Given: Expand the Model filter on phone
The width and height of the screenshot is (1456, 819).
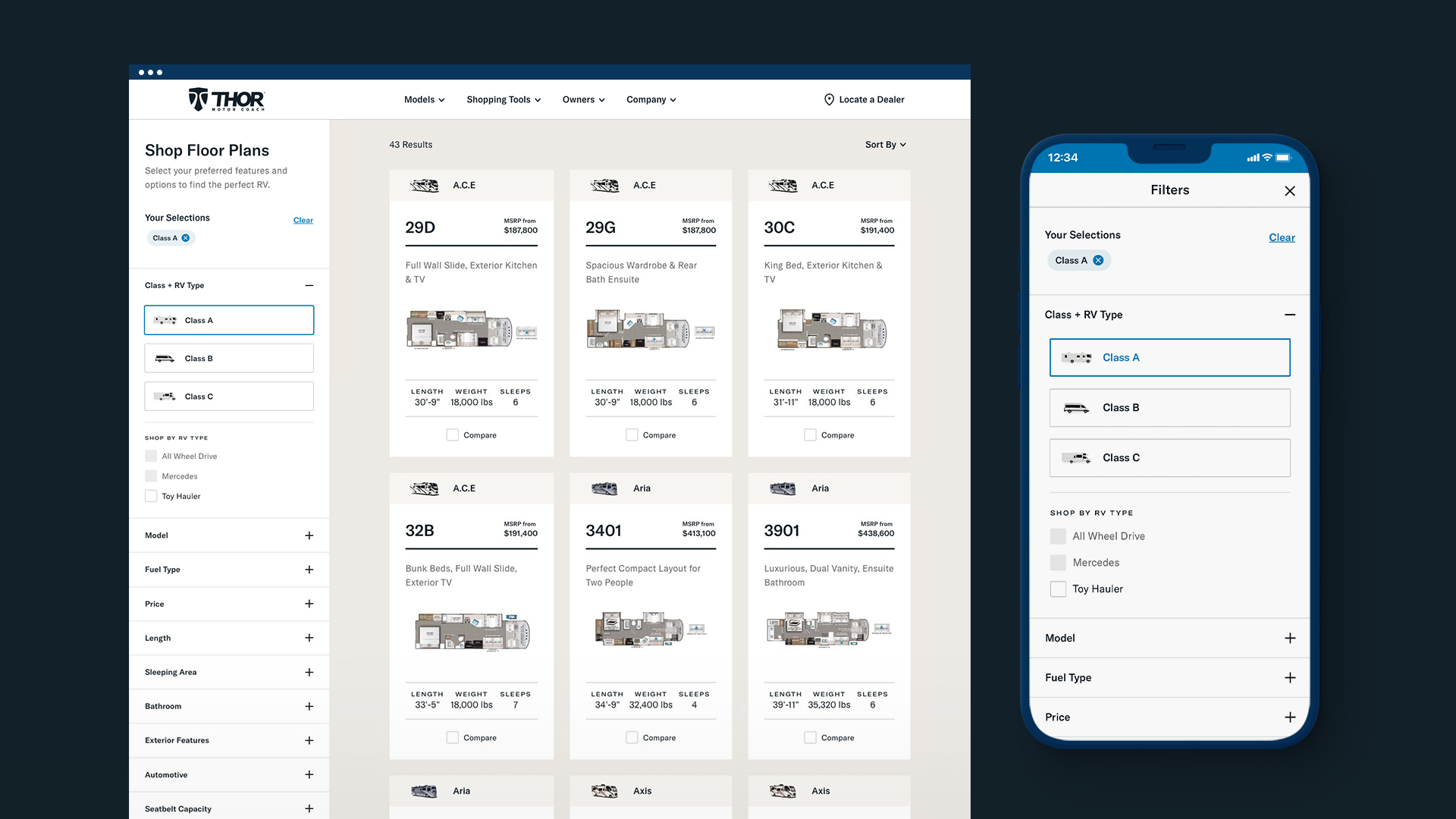Looking at the screenshot, I should (x=1290, y=639).
